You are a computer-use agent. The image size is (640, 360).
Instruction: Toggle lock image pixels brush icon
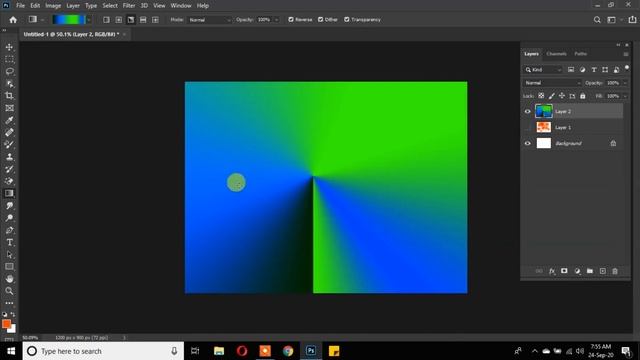(x=551, y=96)
